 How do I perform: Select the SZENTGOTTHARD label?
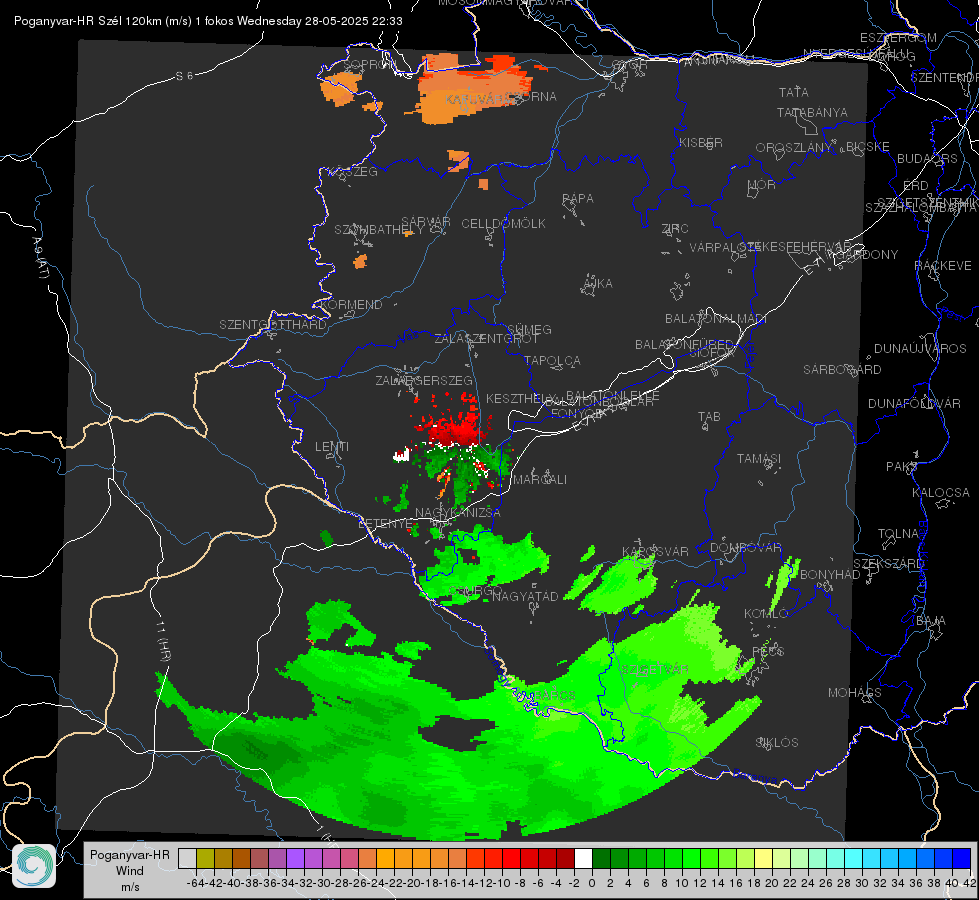(x=273, y=324)
